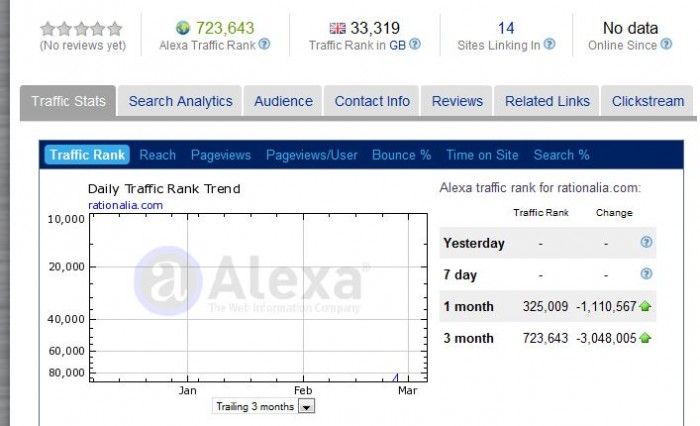Screen dimensions: 700x426
Task: Click help icon next to Traffic Rank in GB
Action: pos(415,45)
